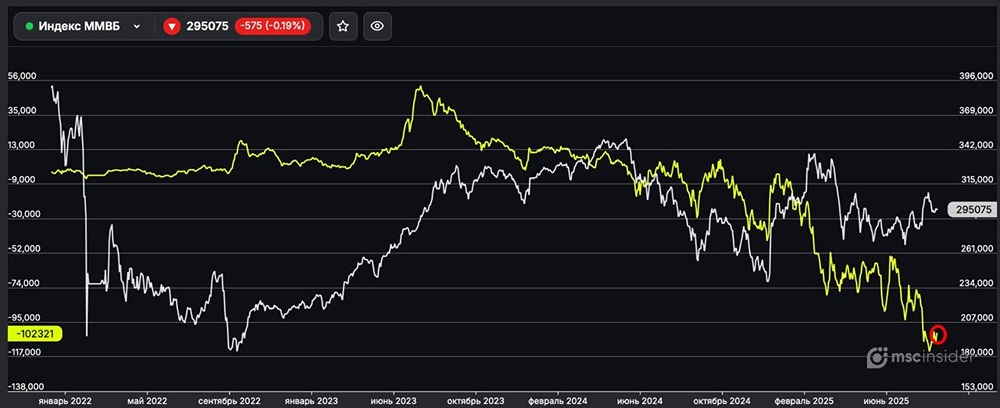
Task: Click the -95,000 left axis value
Action: pos(24,317)
